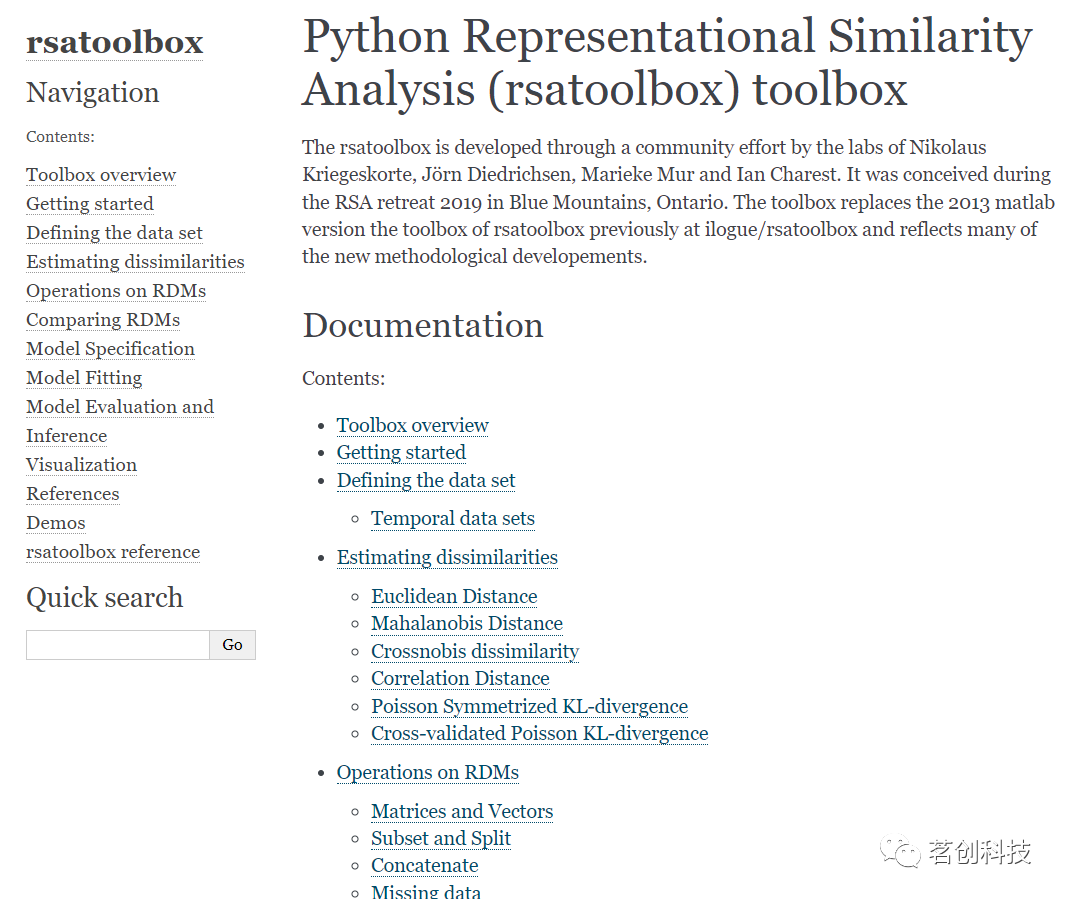Open rsatoolbox reference sidebar link
1066x899 pixels.
(x=113, y=552)
